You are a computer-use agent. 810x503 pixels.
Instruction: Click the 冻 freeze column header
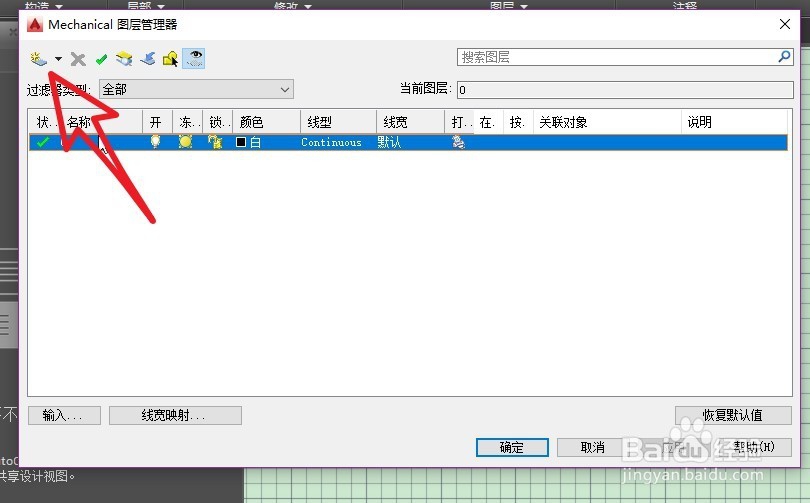point(188,122)
